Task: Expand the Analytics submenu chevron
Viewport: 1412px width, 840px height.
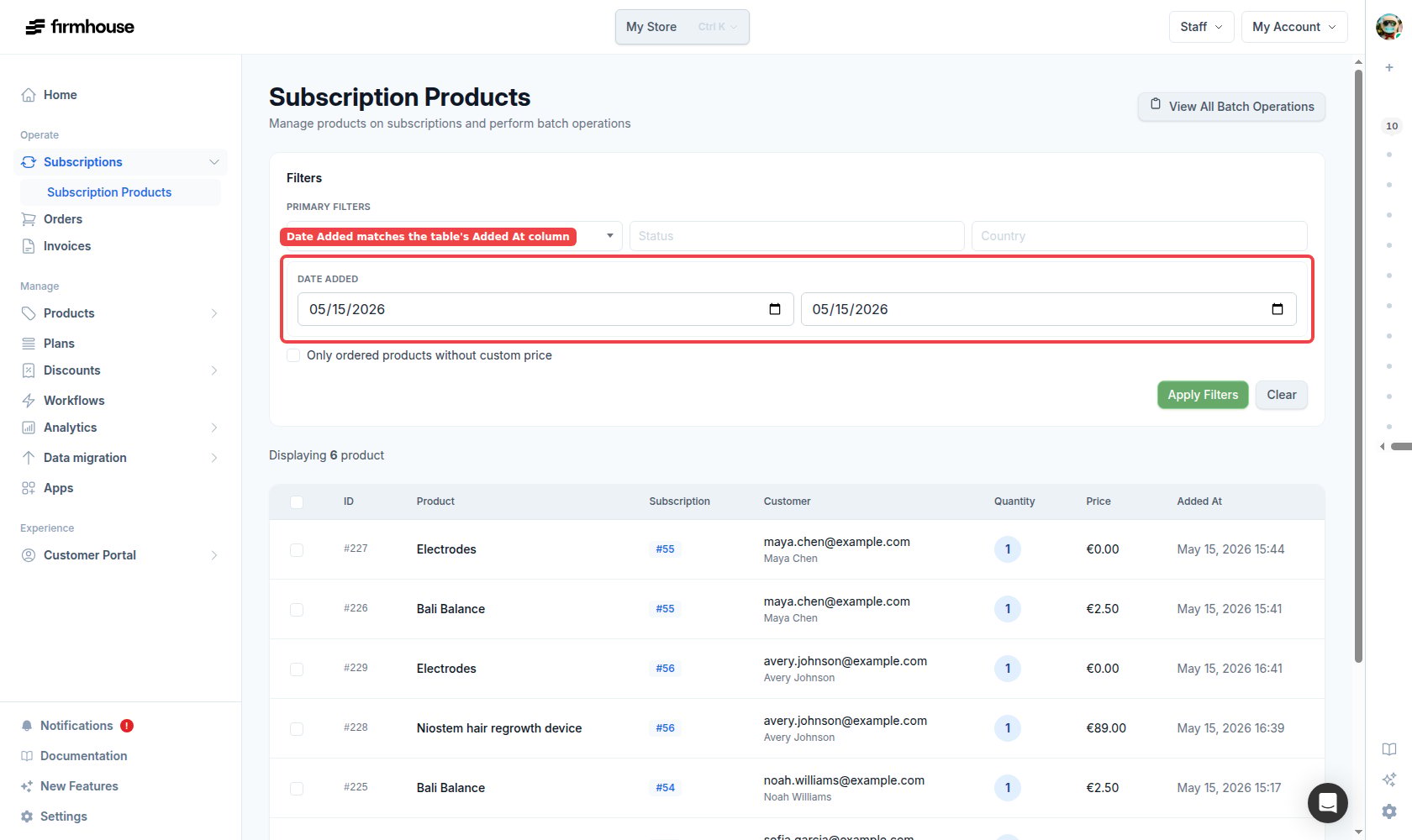Action: point(214,428)
